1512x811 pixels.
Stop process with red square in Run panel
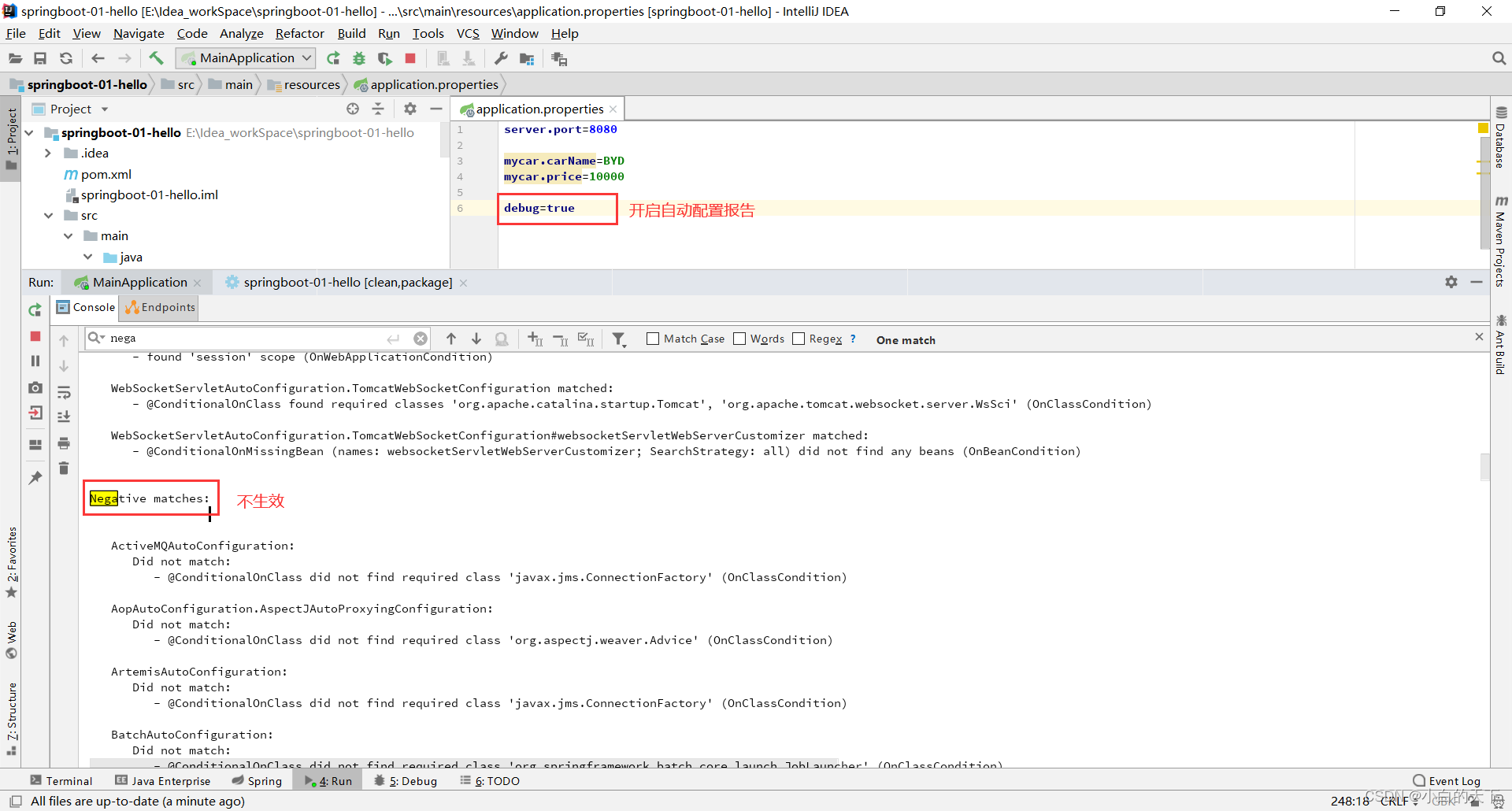coord(35,336)
